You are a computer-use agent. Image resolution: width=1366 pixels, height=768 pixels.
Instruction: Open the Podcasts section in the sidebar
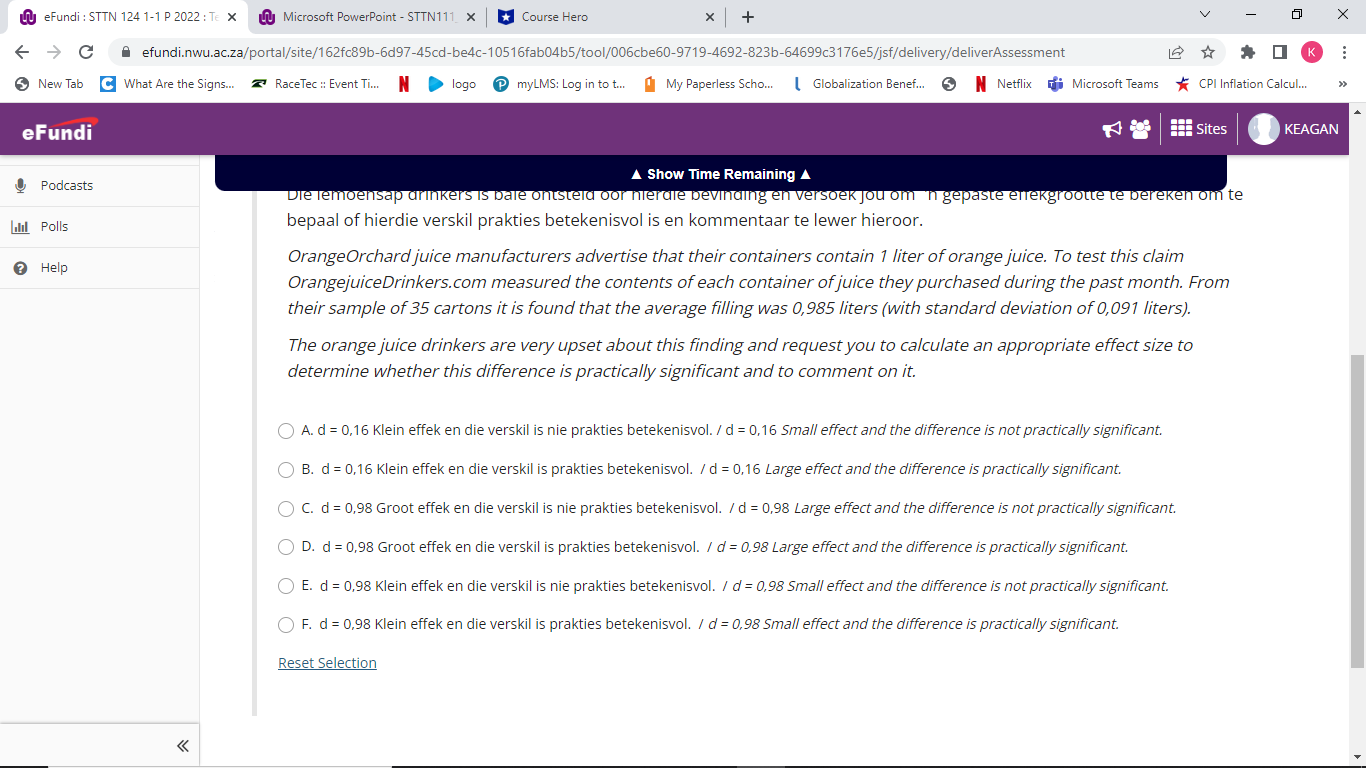(x=66, y=185)
